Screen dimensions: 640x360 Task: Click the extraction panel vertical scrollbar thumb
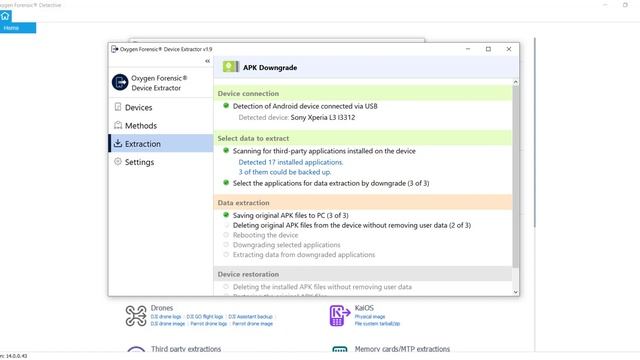pos(516,176)
